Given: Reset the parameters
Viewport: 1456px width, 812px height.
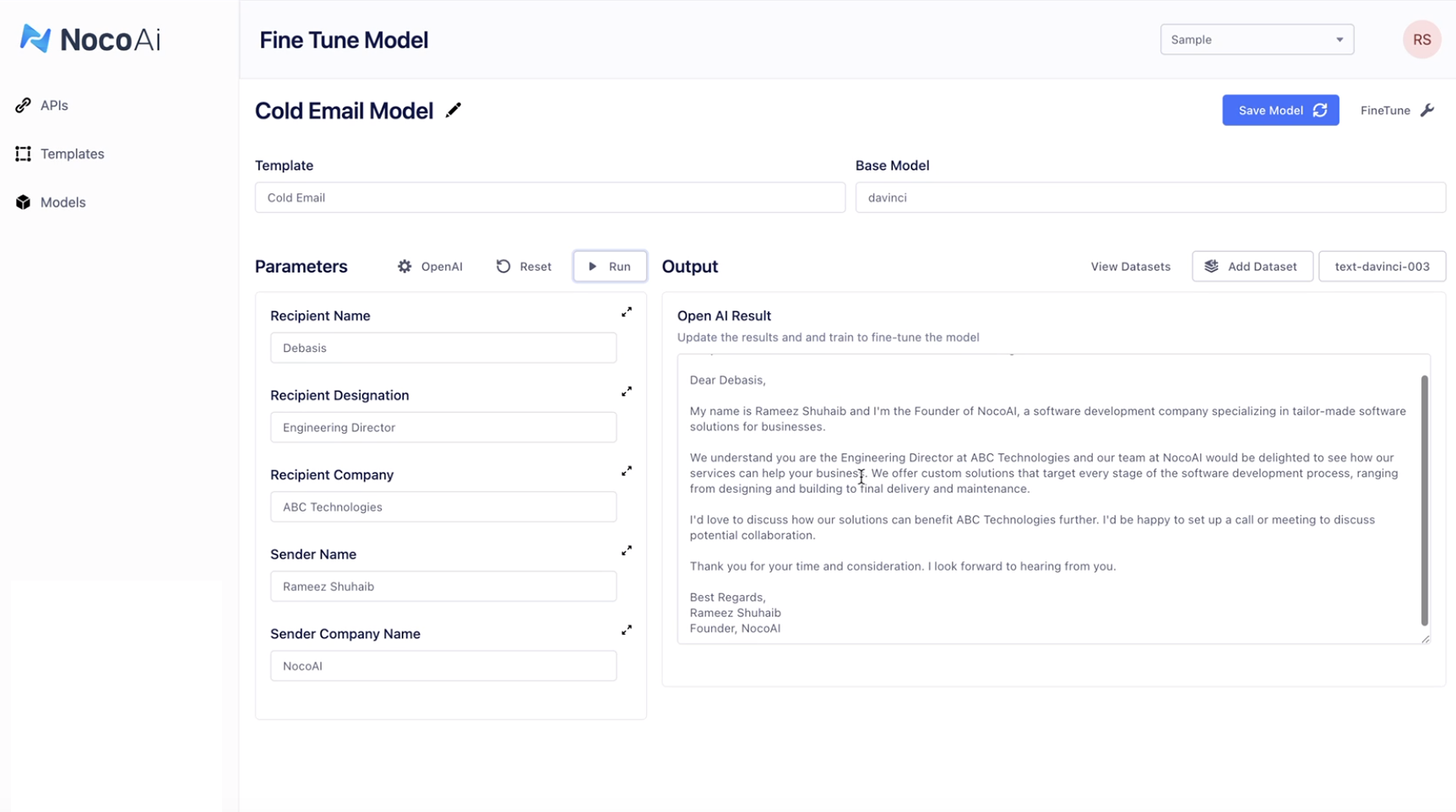Looking at the screenshot, I should 524,267.
